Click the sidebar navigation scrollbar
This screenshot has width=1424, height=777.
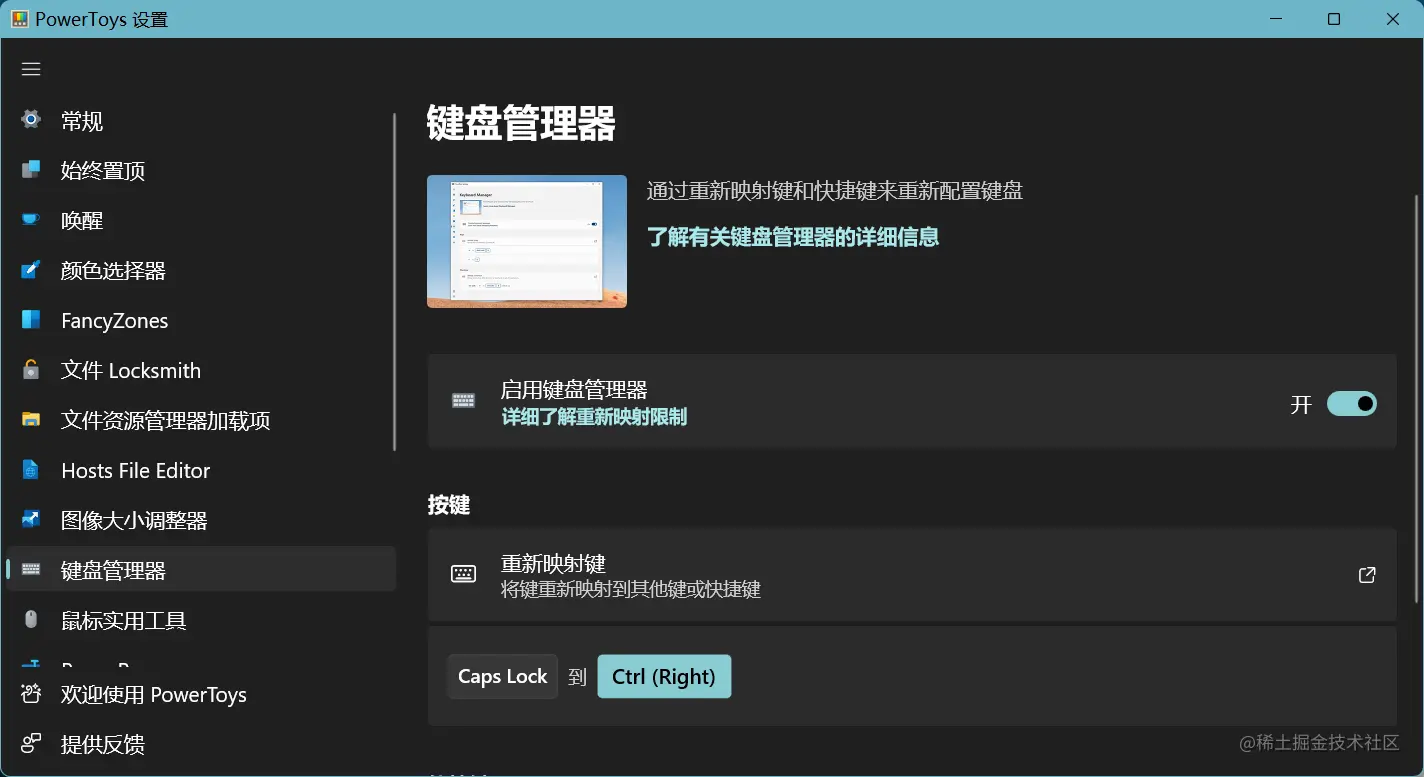click(x=395, y=282)
